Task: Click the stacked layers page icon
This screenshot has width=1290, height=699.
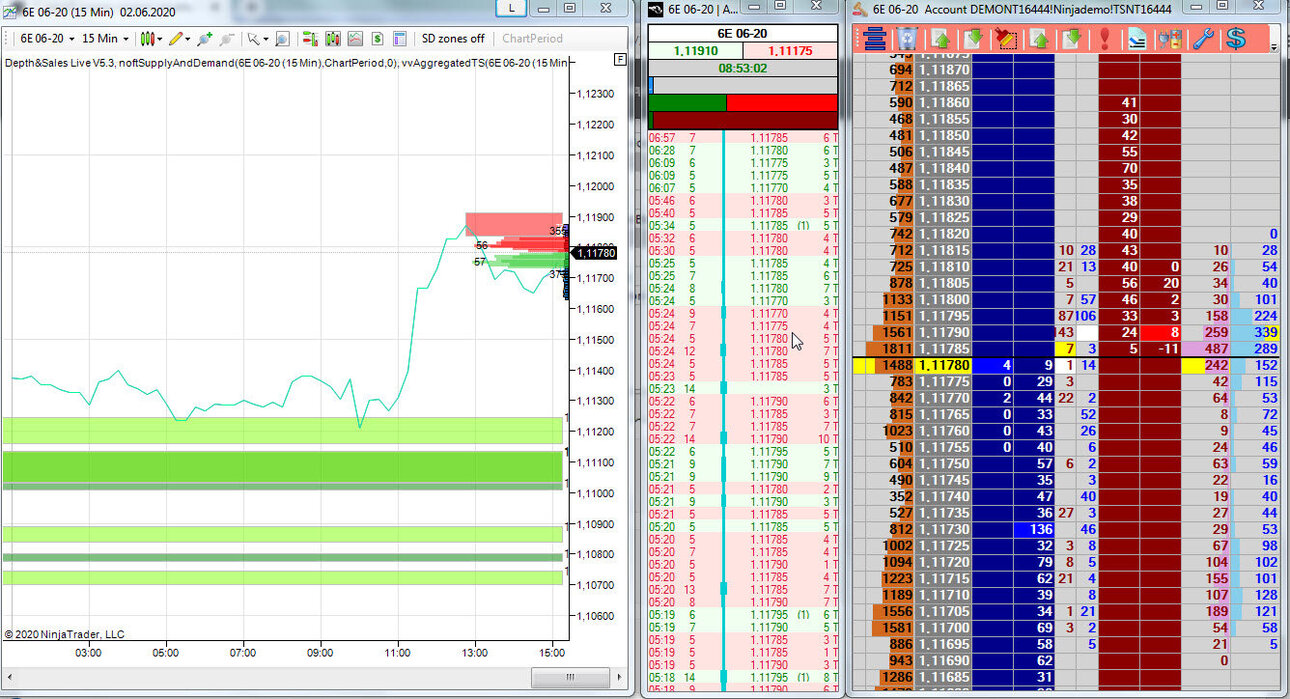Action: pos(1138,39)
